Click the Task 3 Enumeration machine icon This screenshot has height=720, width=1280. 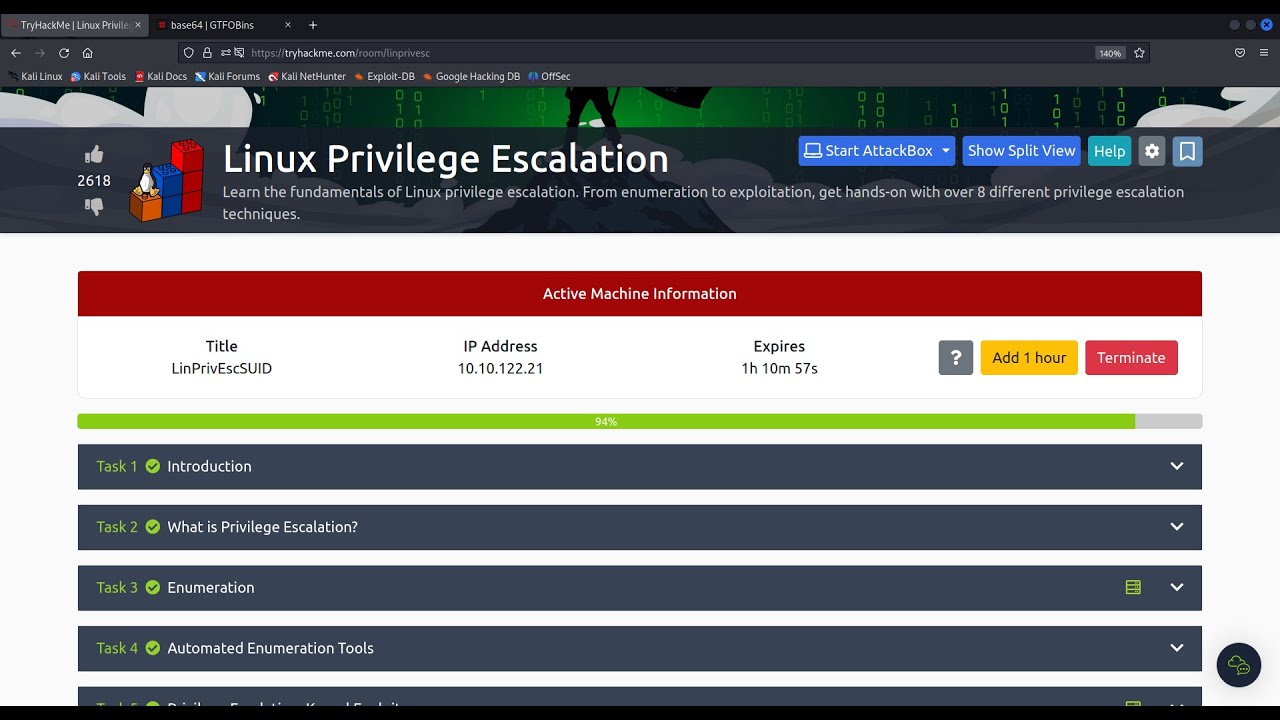1133,587
